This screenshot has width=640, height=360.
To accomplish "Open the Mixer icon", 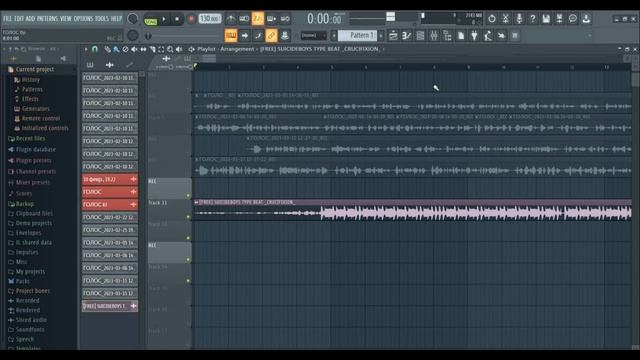I will coord(433,36).
